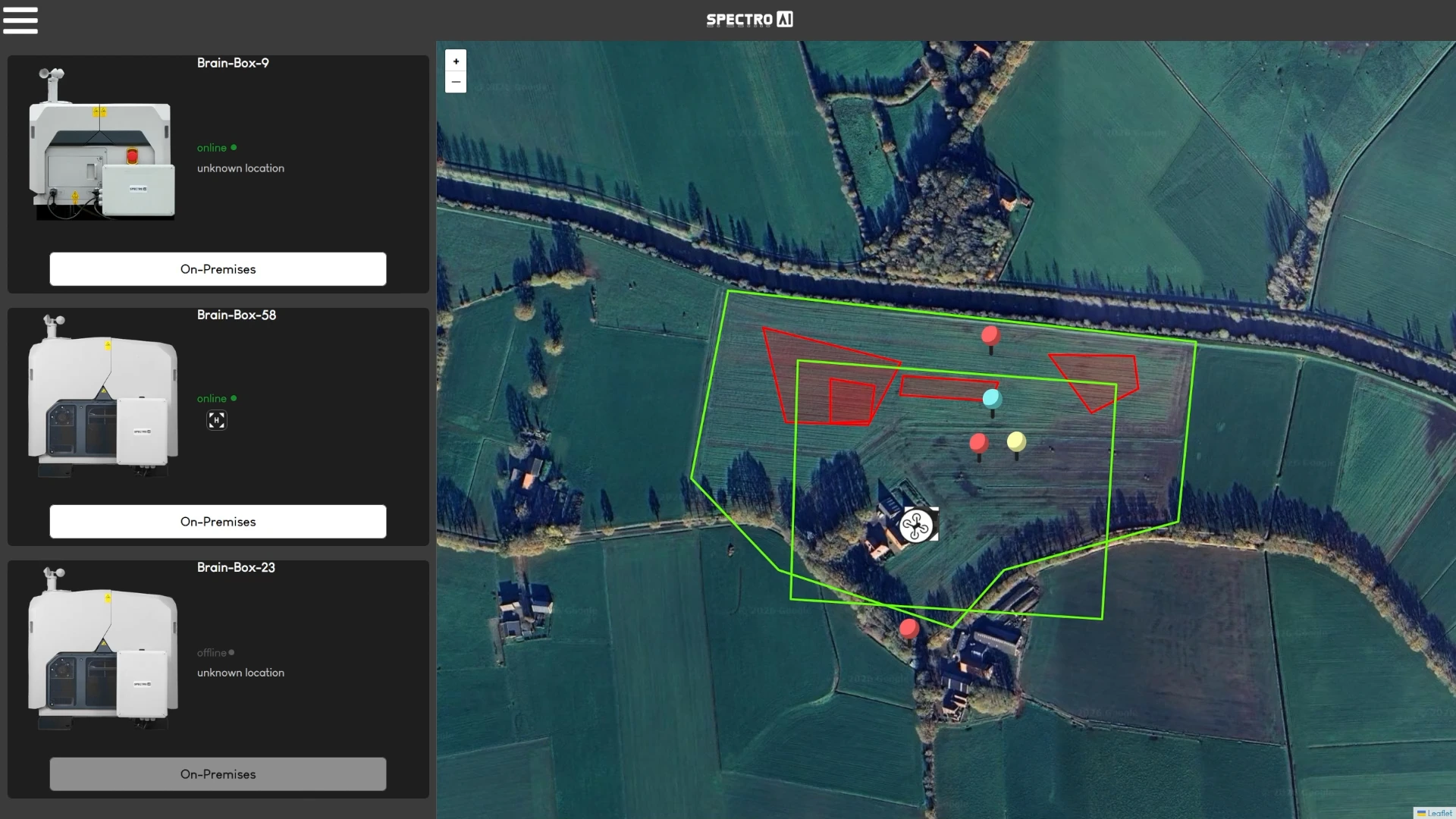The height and width of the screenshot is (819, 1456).
Task: Click the Spectro AI logo
Action: click(749, 20)
